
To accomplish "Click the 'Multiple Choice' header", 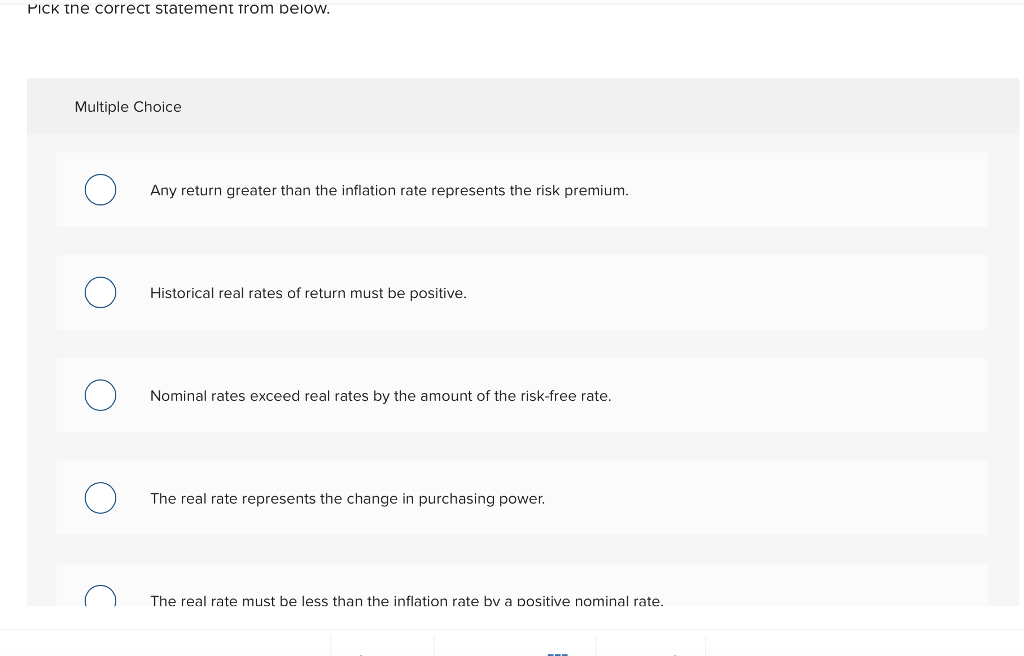I will coord(128,107).
